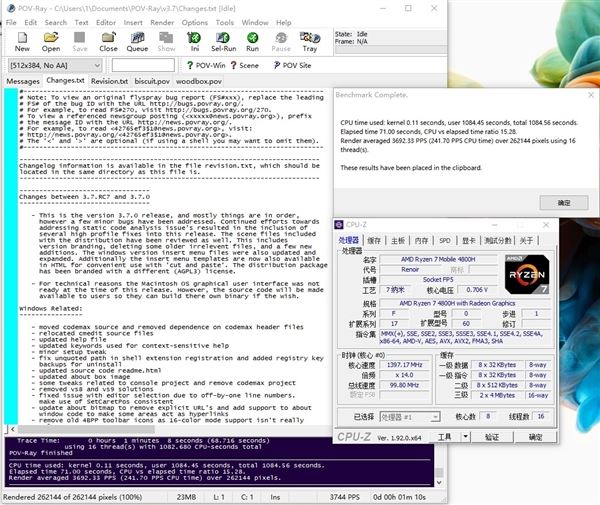Switch to the woodbox.pov tab
Viewport: 600px width, 505px height.
point(199,81)
